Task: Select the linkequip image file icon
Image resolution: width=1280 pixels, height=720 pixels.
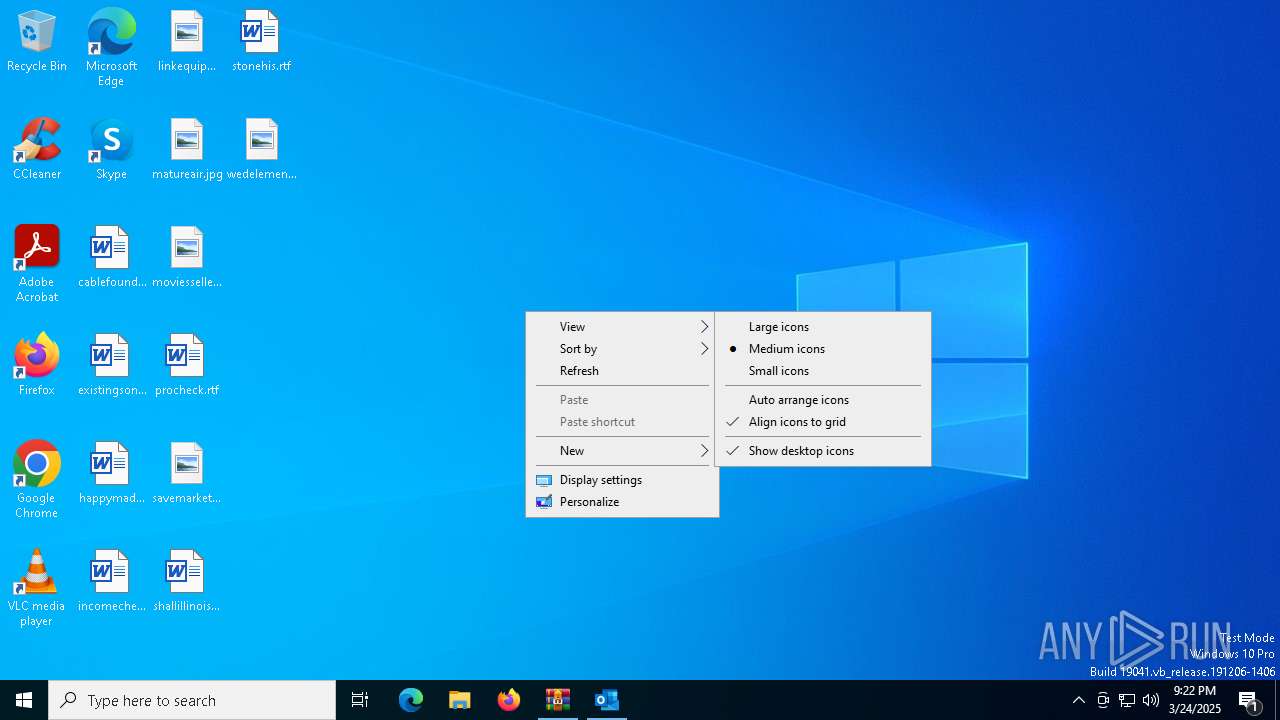Action: [186, 41]
